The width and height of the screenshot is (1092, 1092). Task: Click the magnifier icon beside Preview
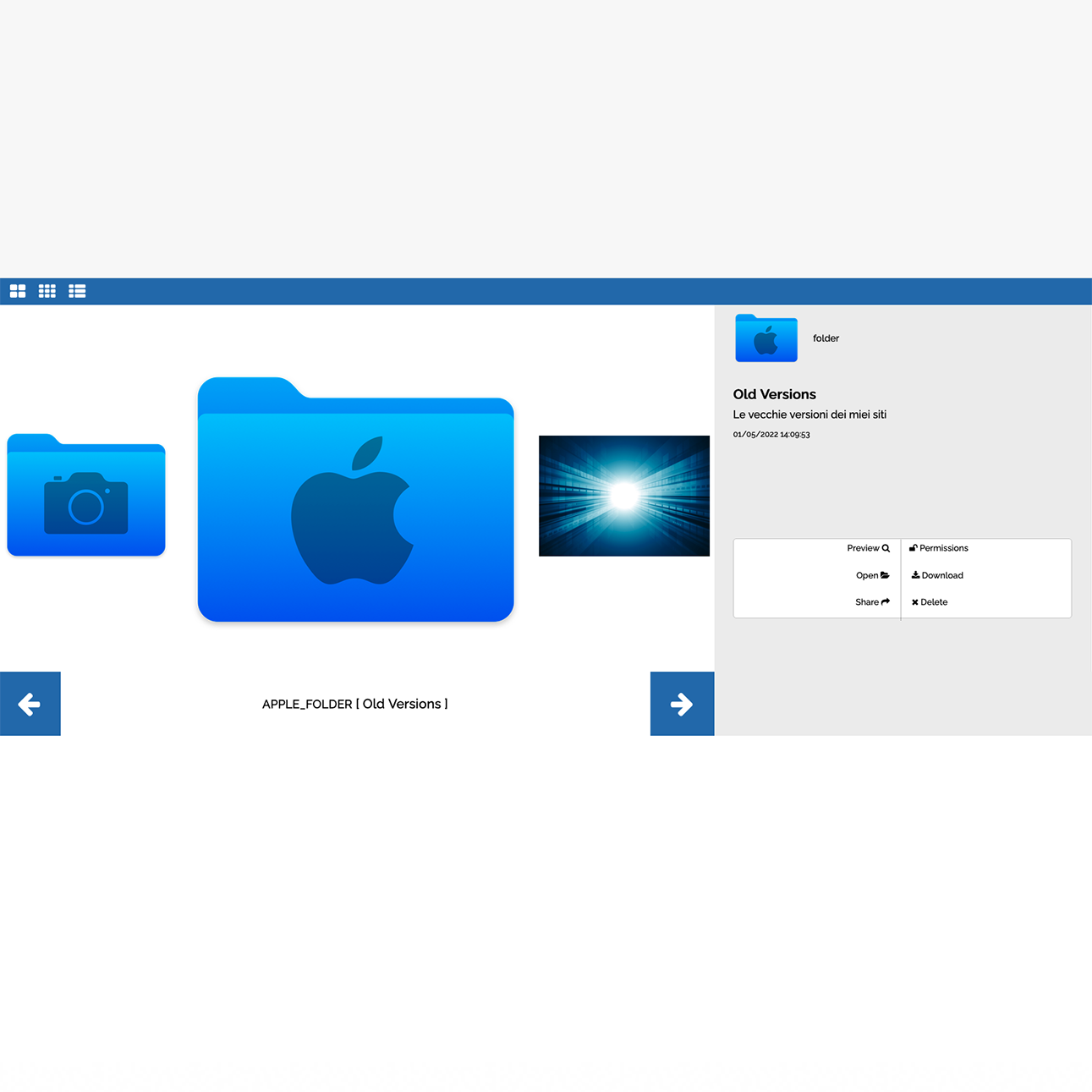(x=886, y=548)
